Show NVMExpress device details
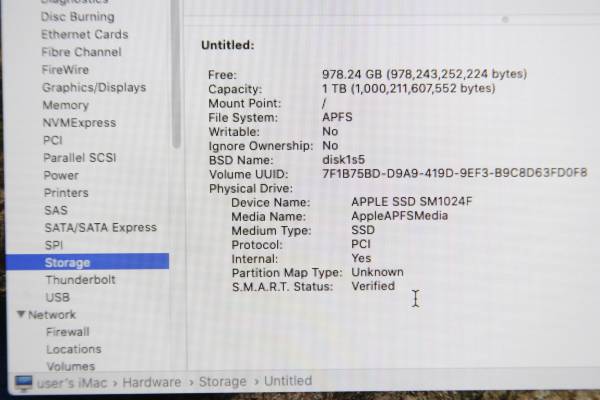The width and height of the screenshot is (600, 400). coord(80,122)
